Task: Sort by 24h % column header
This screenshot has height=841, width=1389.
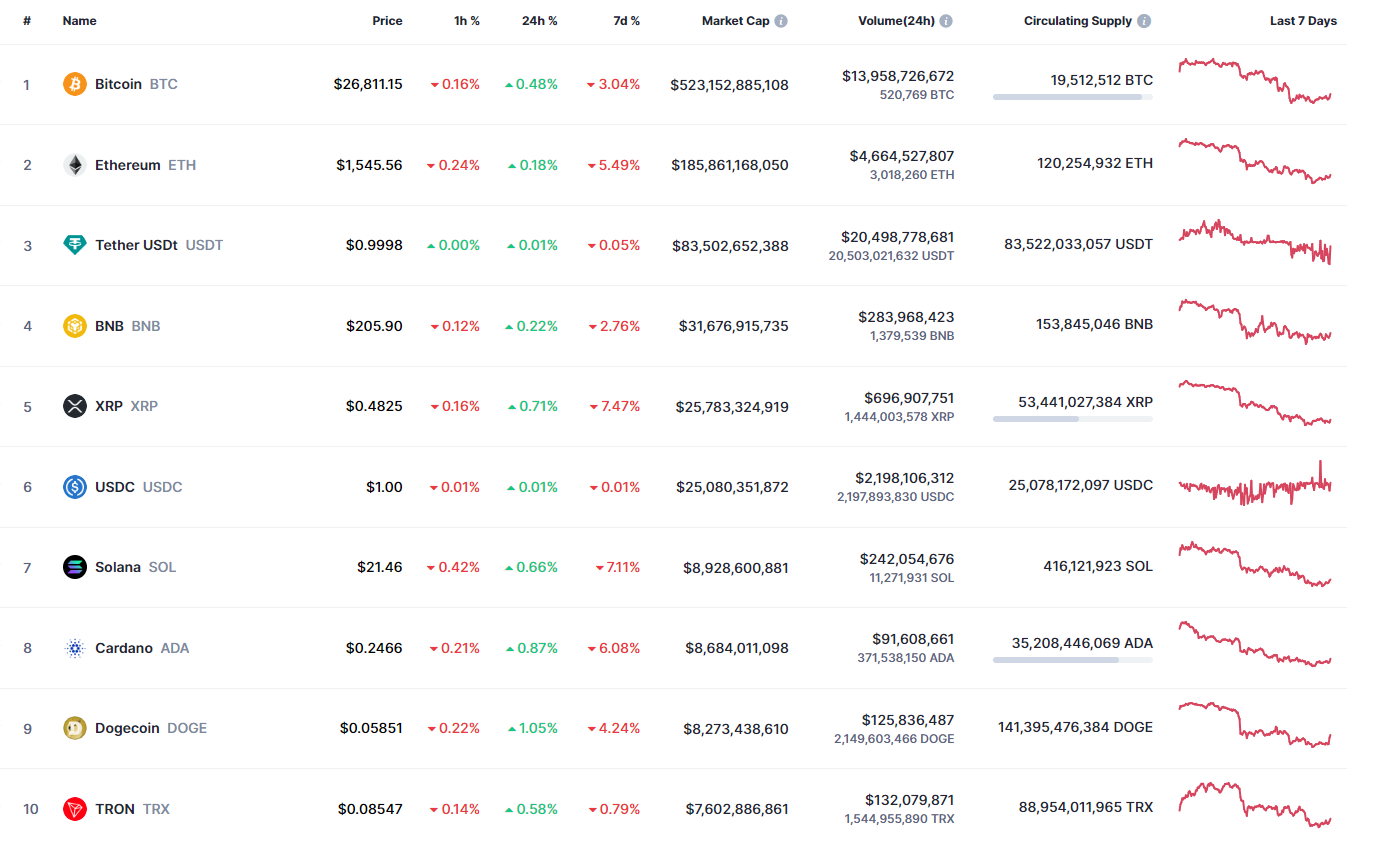Action: pyautogui.click(x=539, y=21)
